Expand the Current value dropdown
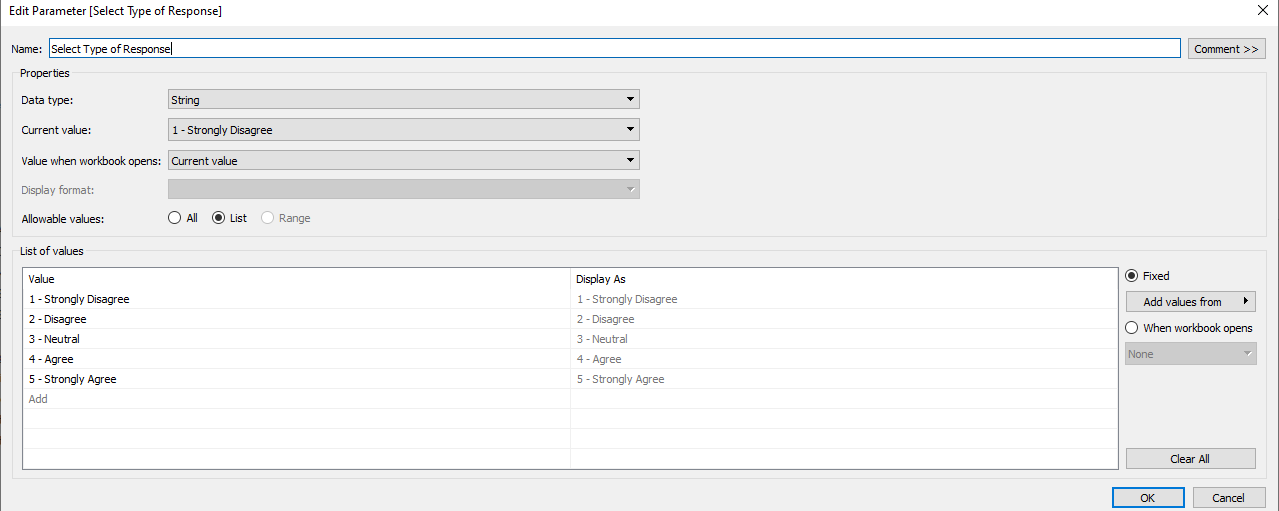This screenshot has width=1279, height=511. click(404, 130)
